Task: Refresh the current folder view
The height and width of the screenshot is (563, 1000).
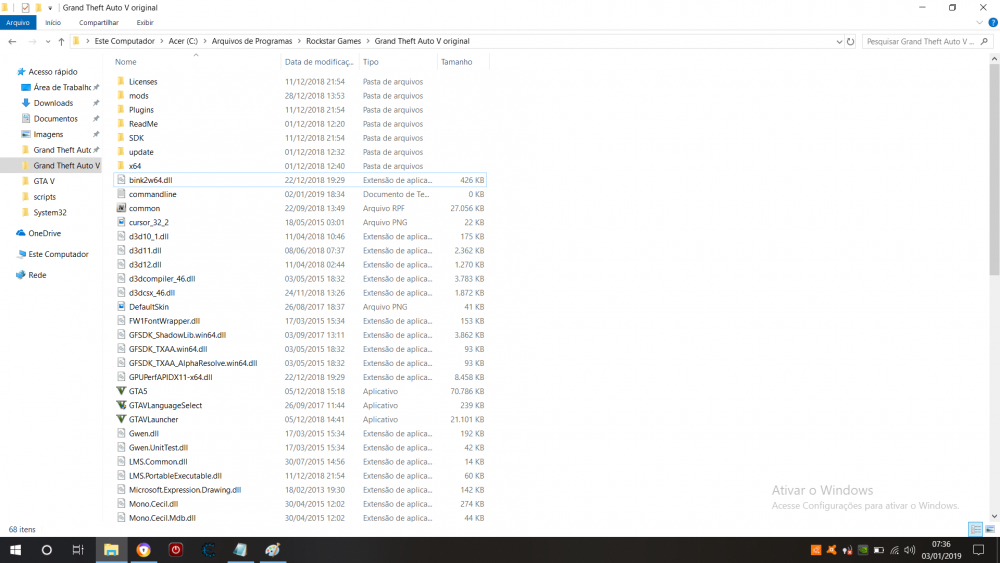Action: tap(850, 41)
